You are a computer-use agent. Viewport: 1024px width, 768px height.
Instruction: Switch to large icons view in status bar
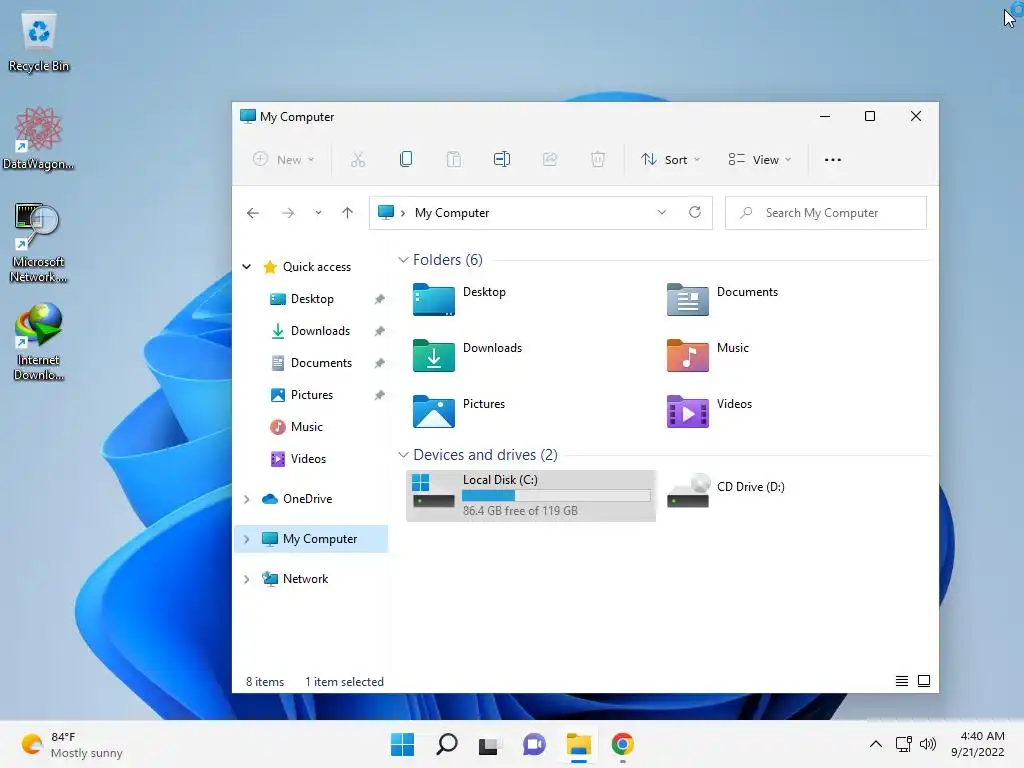(x=924, y=681)
